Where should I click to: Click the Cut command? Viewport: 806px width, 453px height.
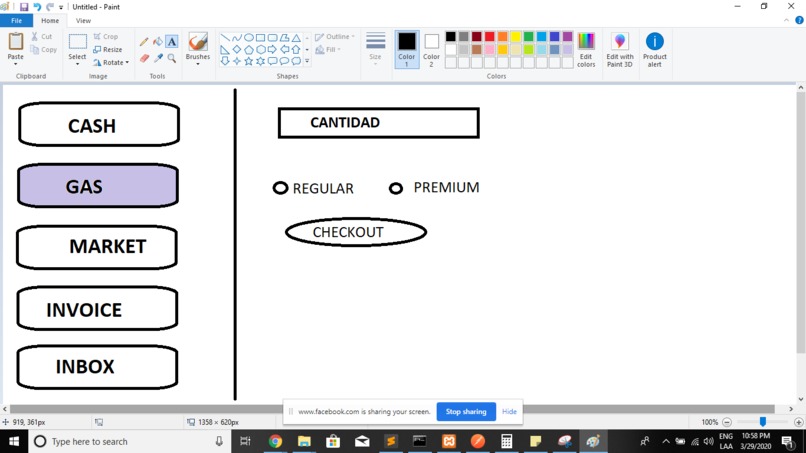(42, 37)
